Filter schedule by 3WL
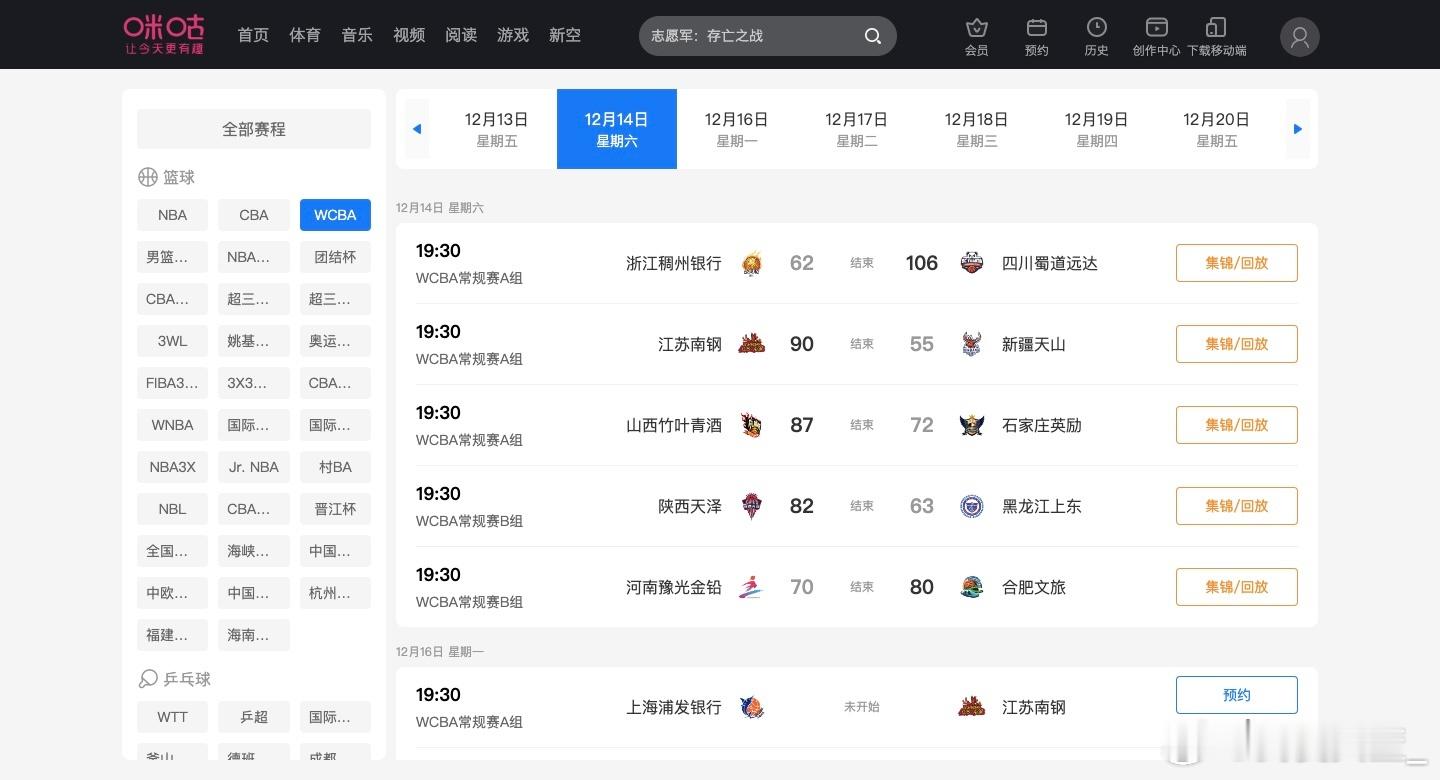Screen dimensions: 1440x780 tap(172, 341)
